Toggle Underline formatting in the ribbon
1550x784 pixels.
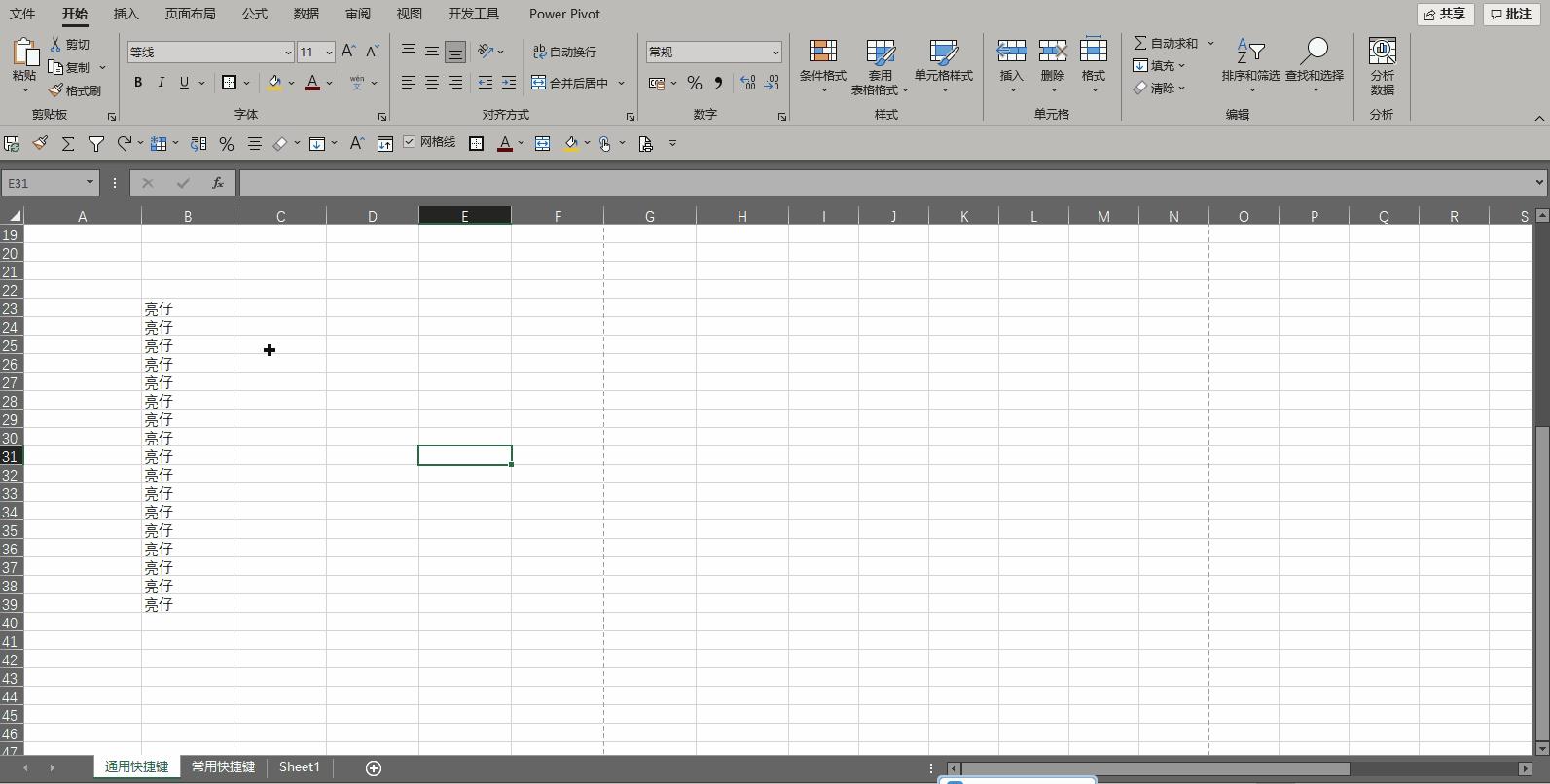tap(184, 83)
